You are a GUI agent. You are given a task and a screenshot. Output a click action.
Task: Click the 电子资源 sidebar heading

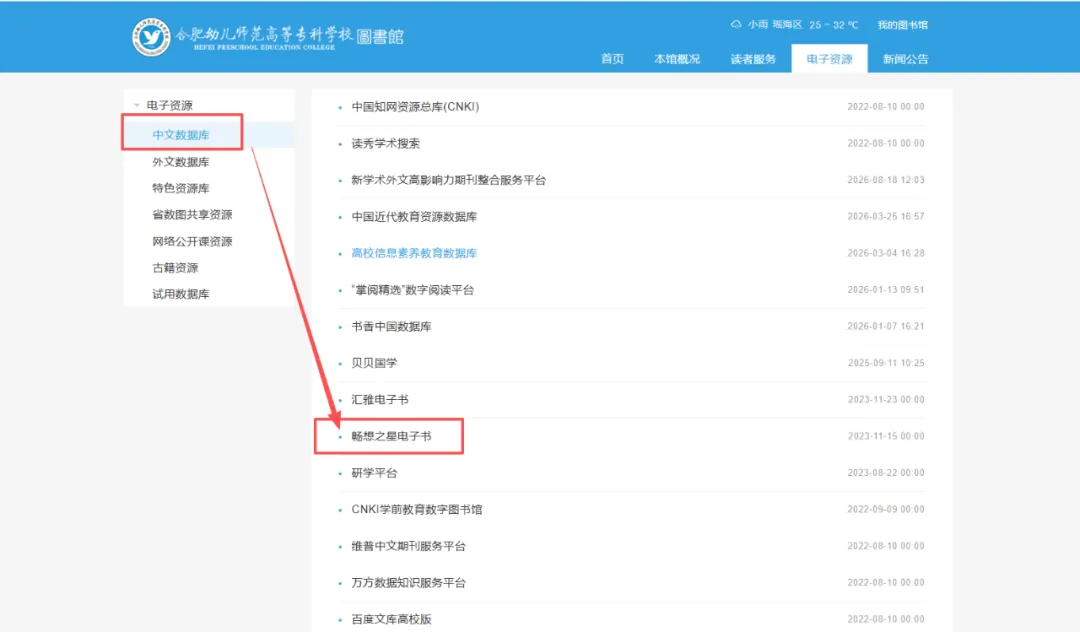click(x=169, y=105)
